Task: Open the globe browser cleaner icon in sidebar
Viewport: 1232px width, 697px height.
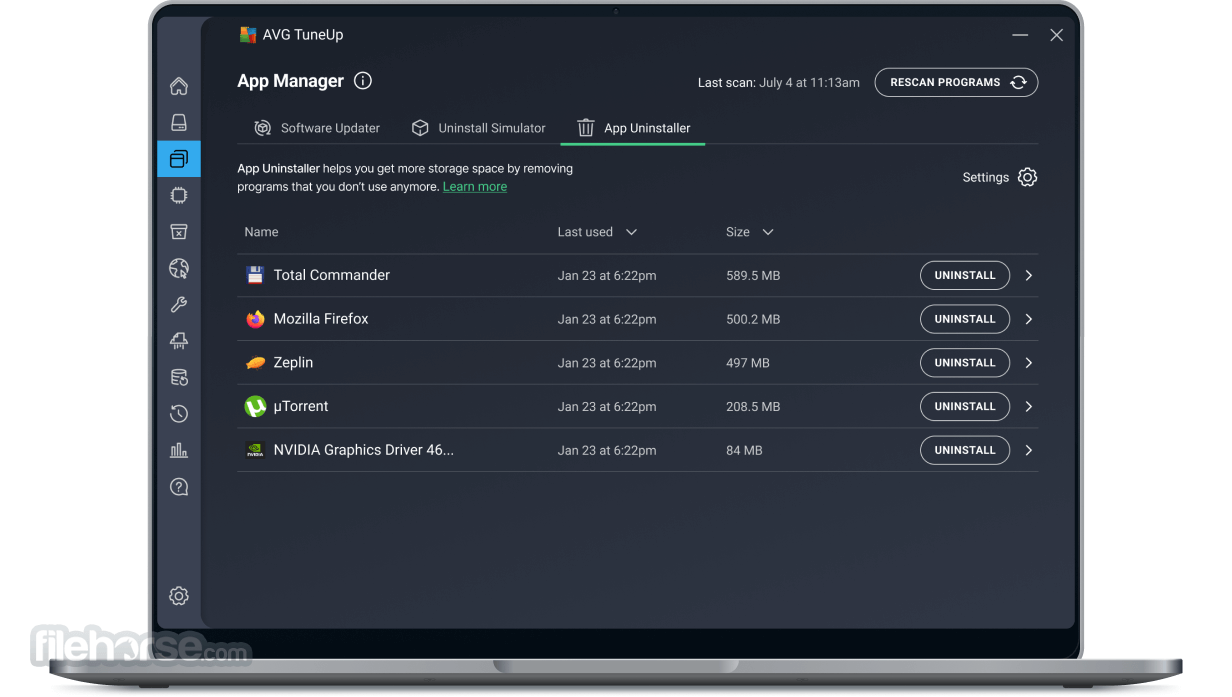Action: [179, 268]
